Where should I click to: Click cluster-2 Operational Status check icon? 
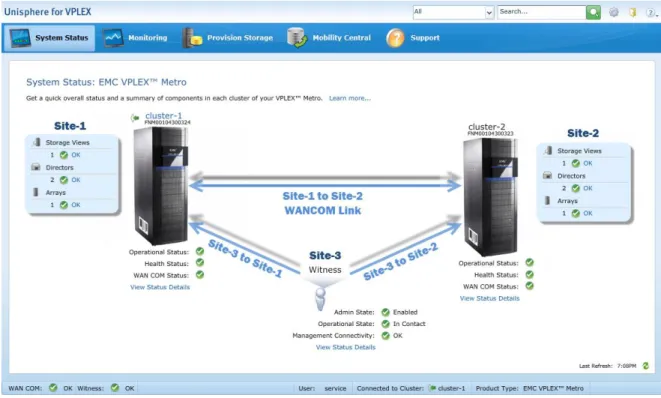click(529, 262)
